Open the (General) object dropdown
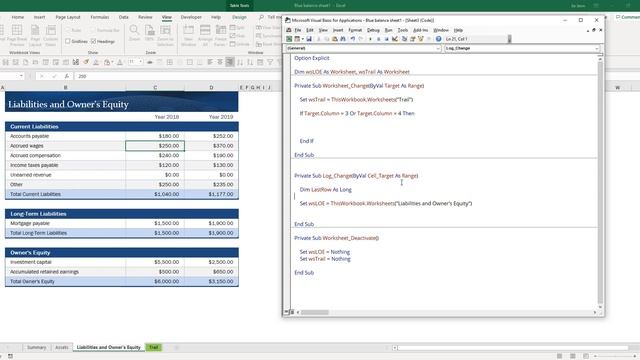This screenshot has width=640, height=360. 438,48
